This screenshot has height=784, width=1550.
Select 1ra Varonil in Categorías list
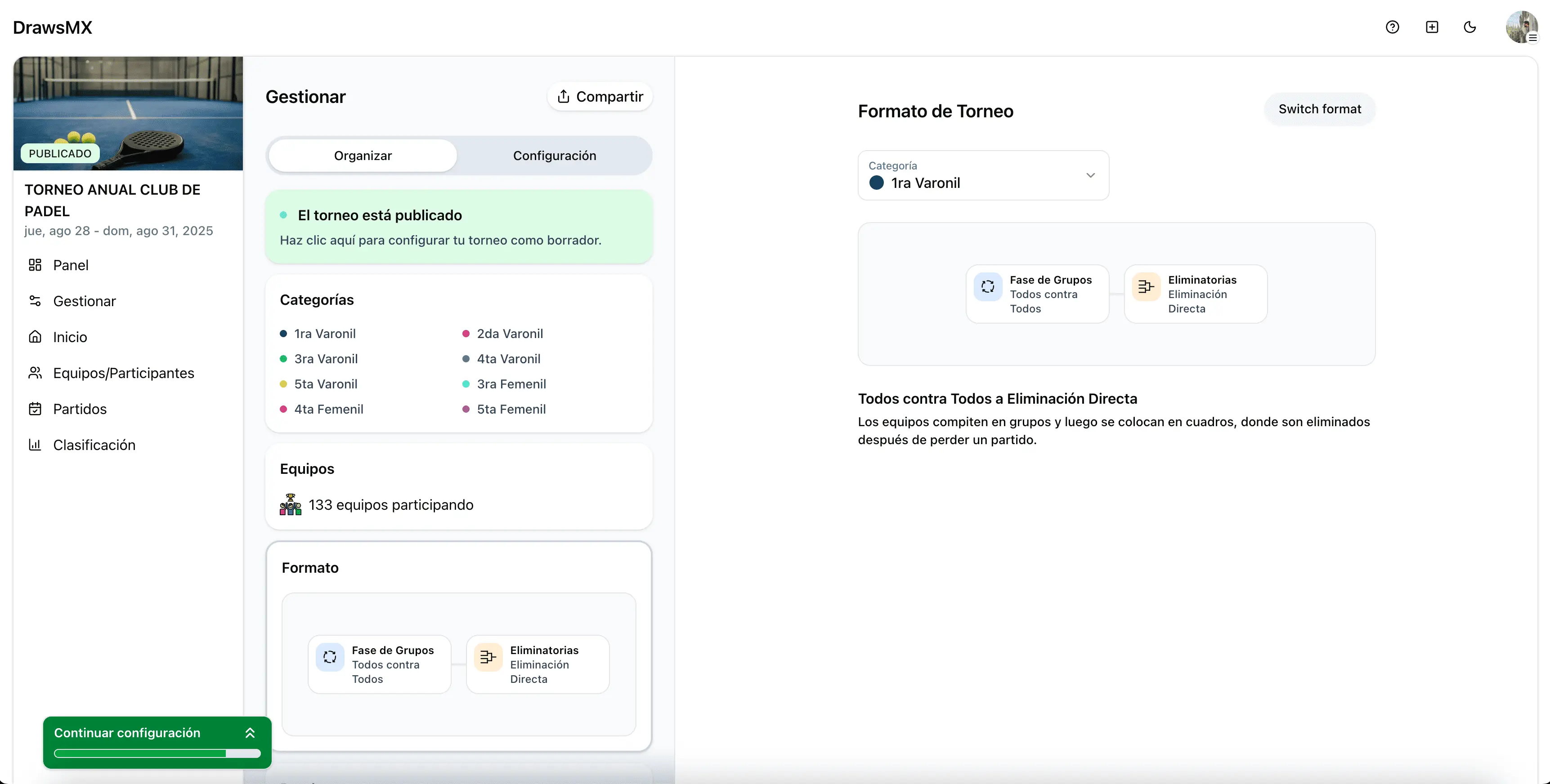pos(325,334)
